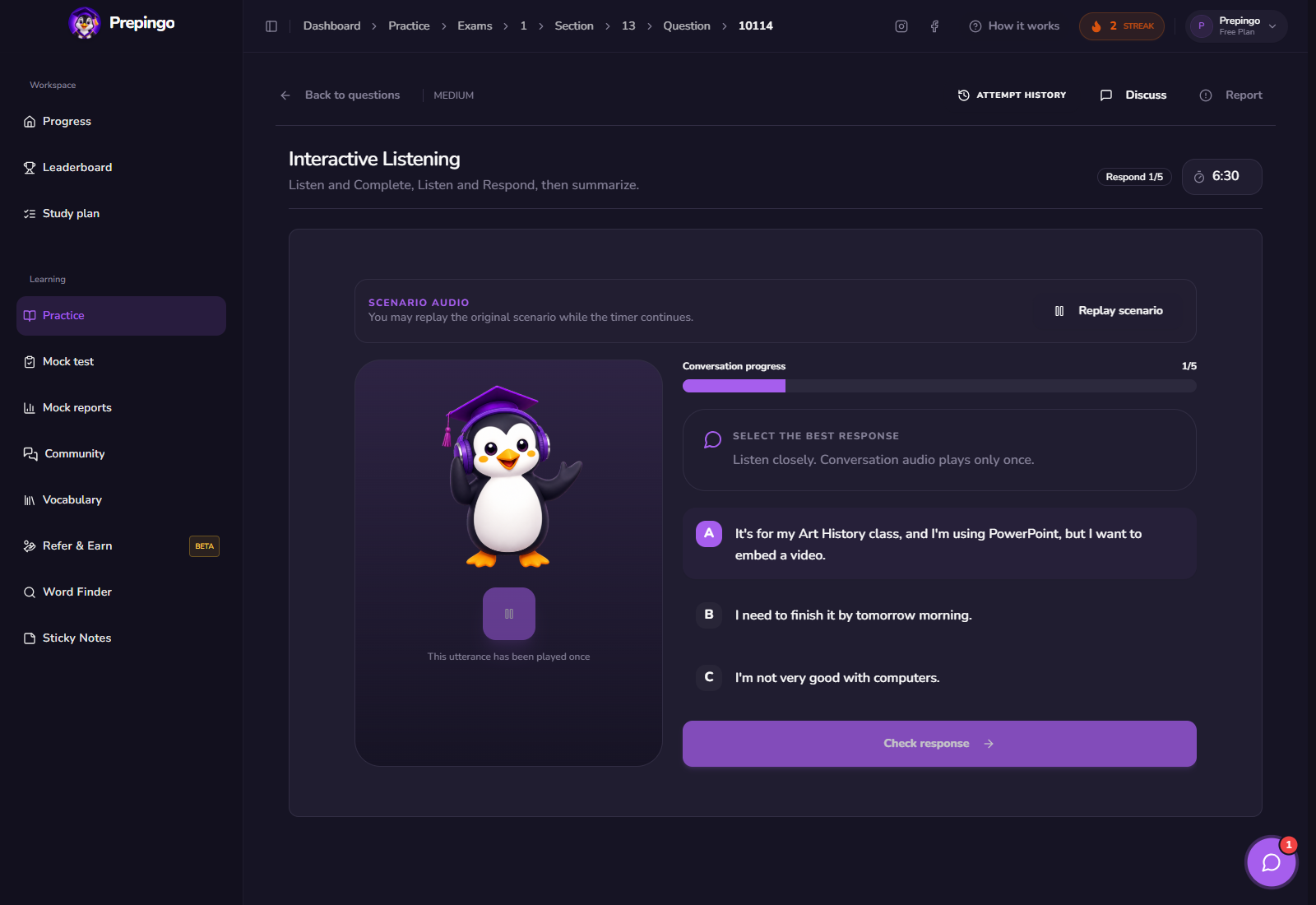Open Progress in the sidebar
The image size is (1316, 905).
point(121,122)
